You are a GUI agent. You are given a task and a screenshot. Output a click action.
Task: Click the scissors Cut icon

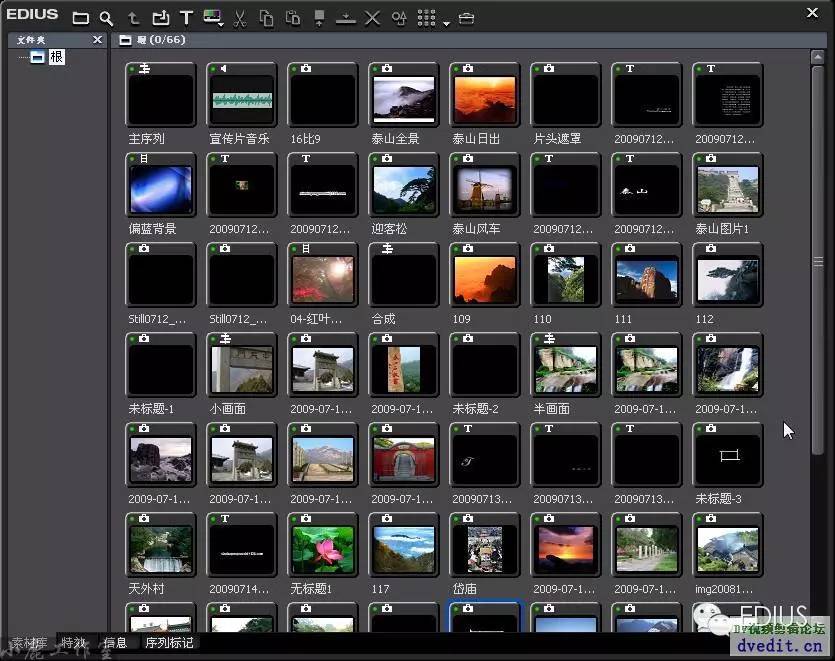tap(240, 18)
